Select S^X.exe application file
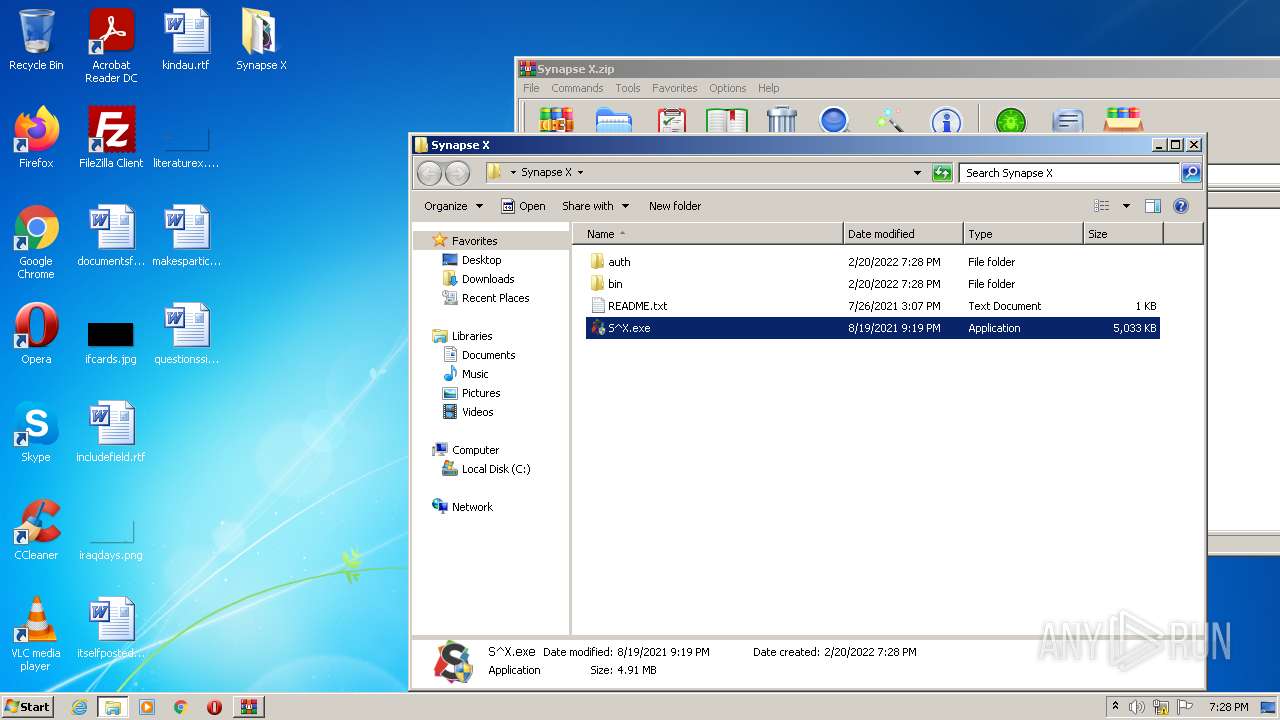Image resolution: width=1280 pixels, height=720 pixels. [x=872, y=328]
